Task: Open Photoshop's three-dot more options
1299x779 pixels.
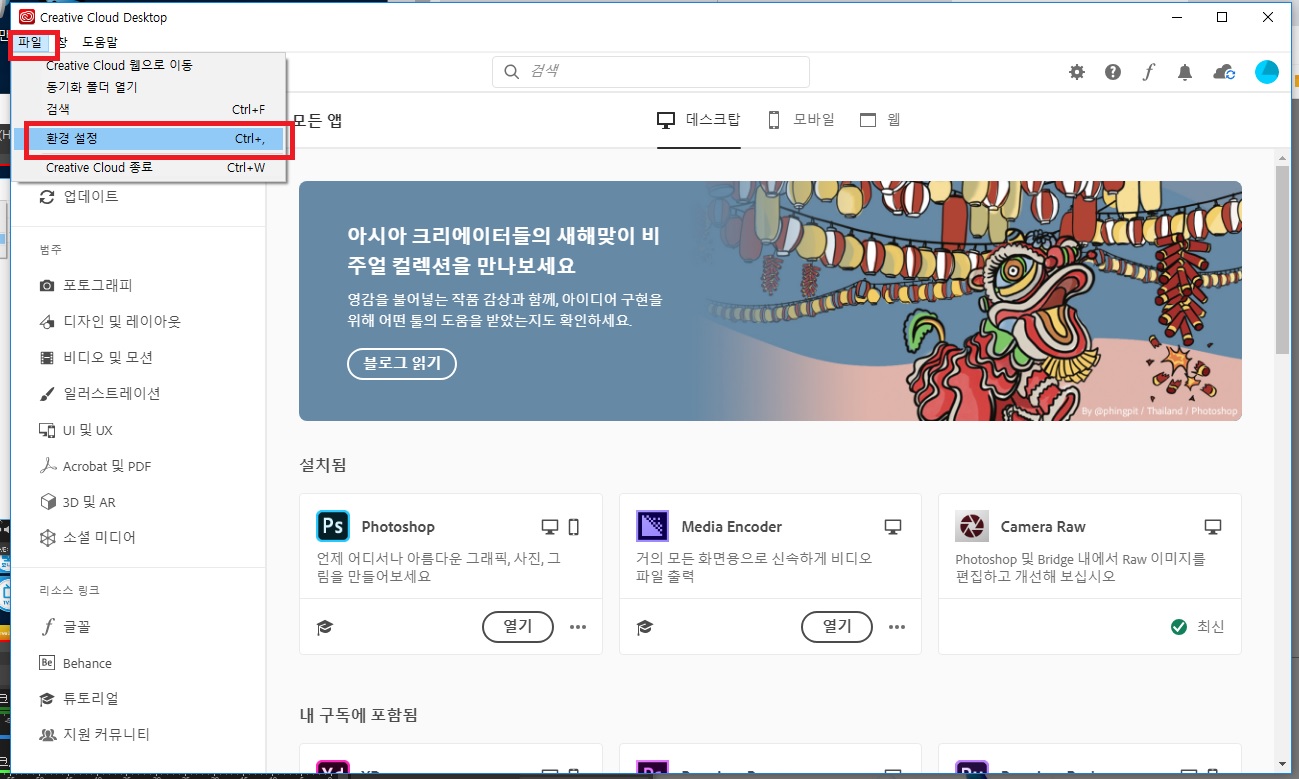Action: pyautogui.click(x=578, y=627)
